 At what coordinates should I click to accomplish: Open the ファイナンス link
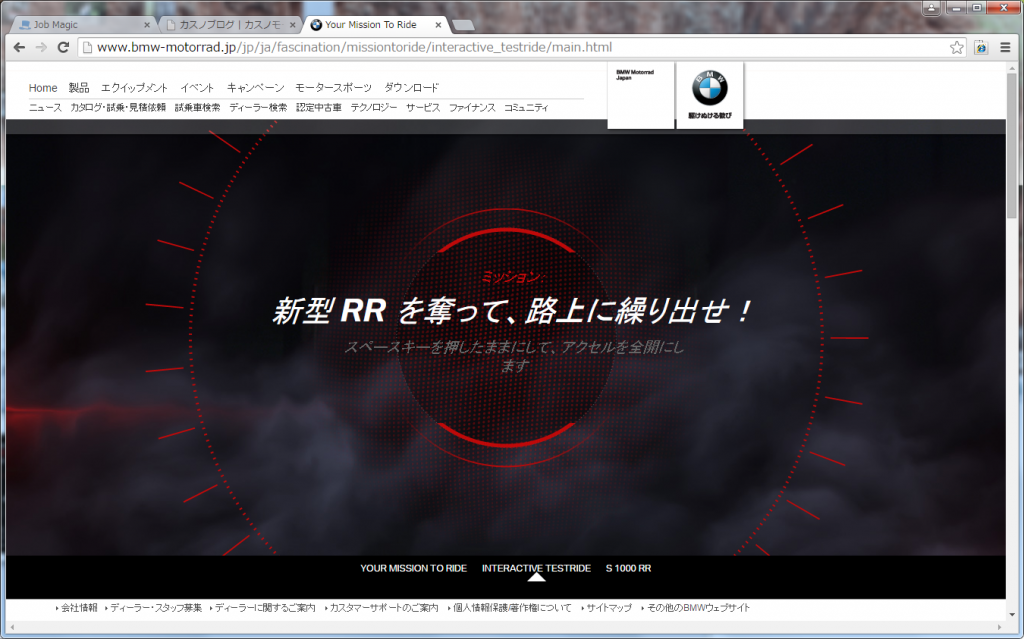click(x=472, y=108)
